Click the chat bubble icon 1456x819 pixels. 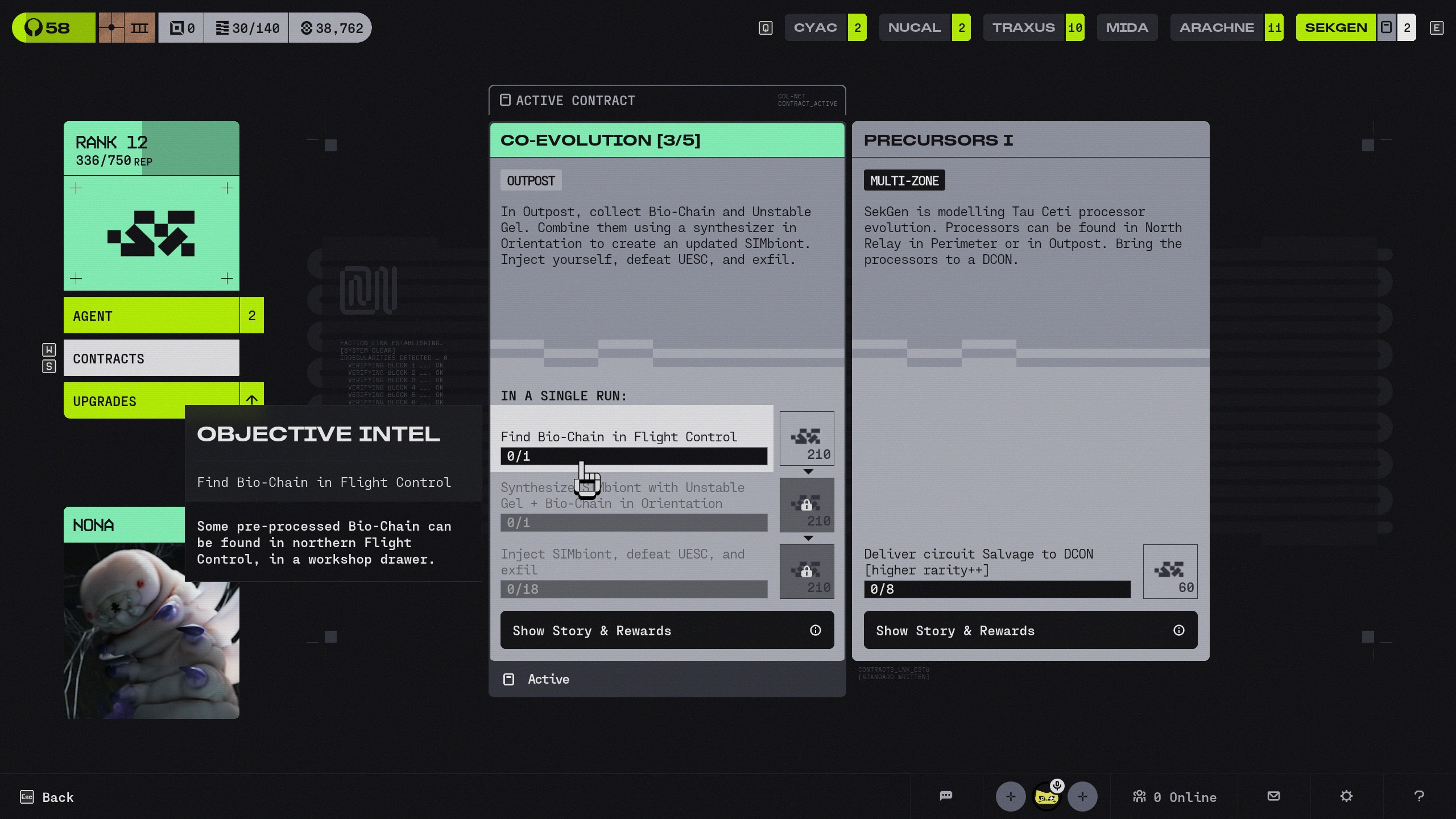coord(946,796)
